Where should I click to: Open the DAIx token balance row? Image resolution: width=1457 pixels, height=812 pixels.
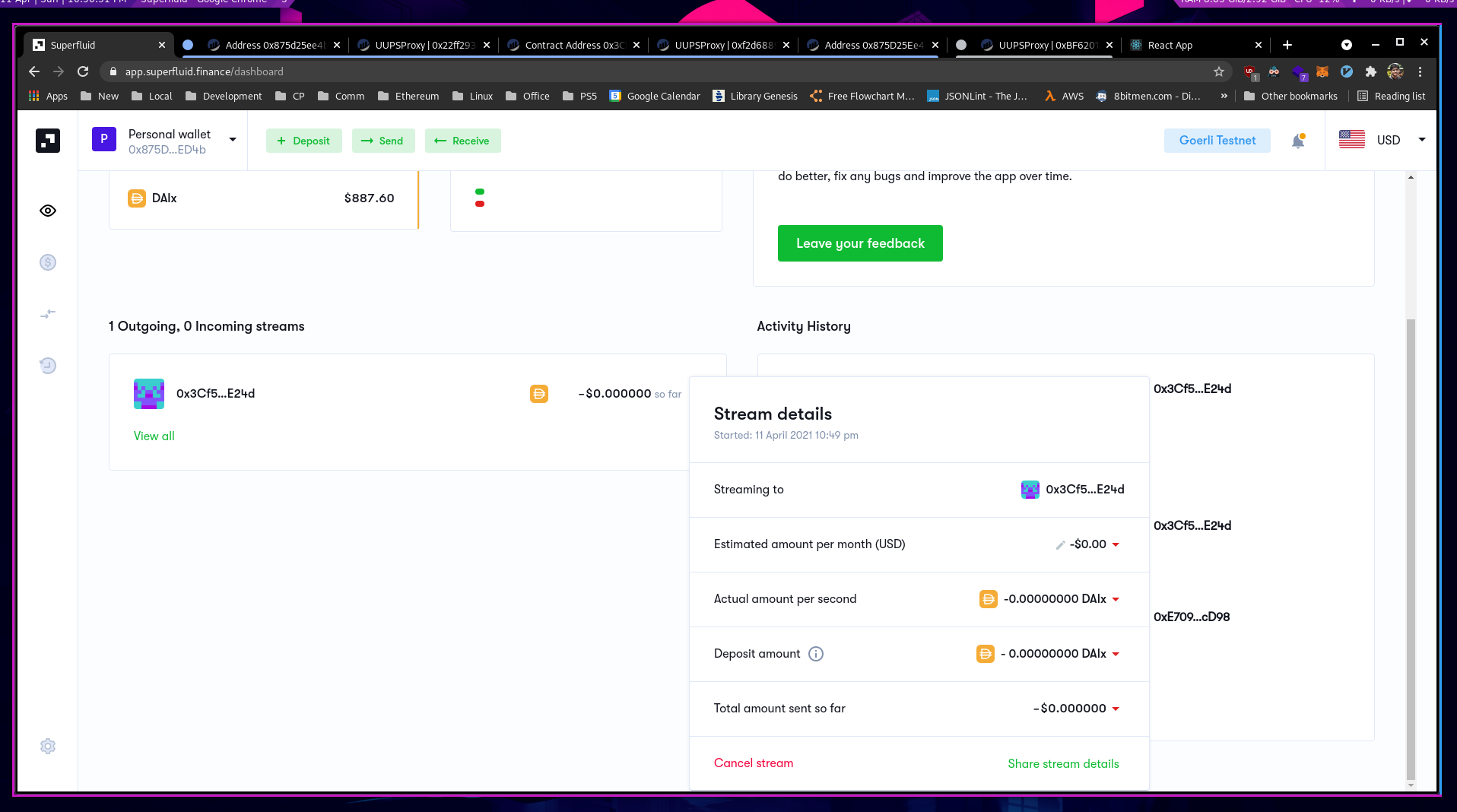(263, 198)
